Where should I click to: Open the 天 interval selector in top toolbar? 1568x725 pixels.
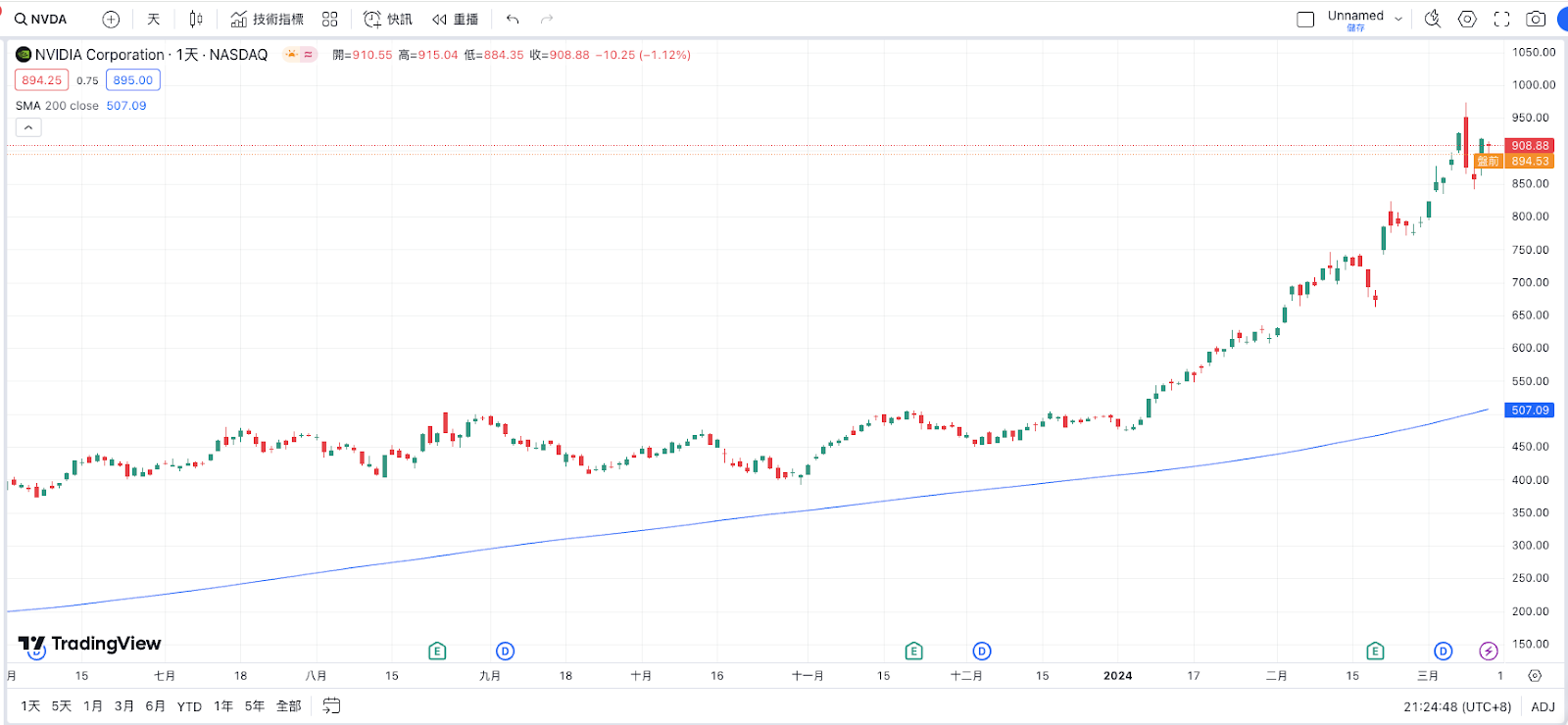point(154,20)
